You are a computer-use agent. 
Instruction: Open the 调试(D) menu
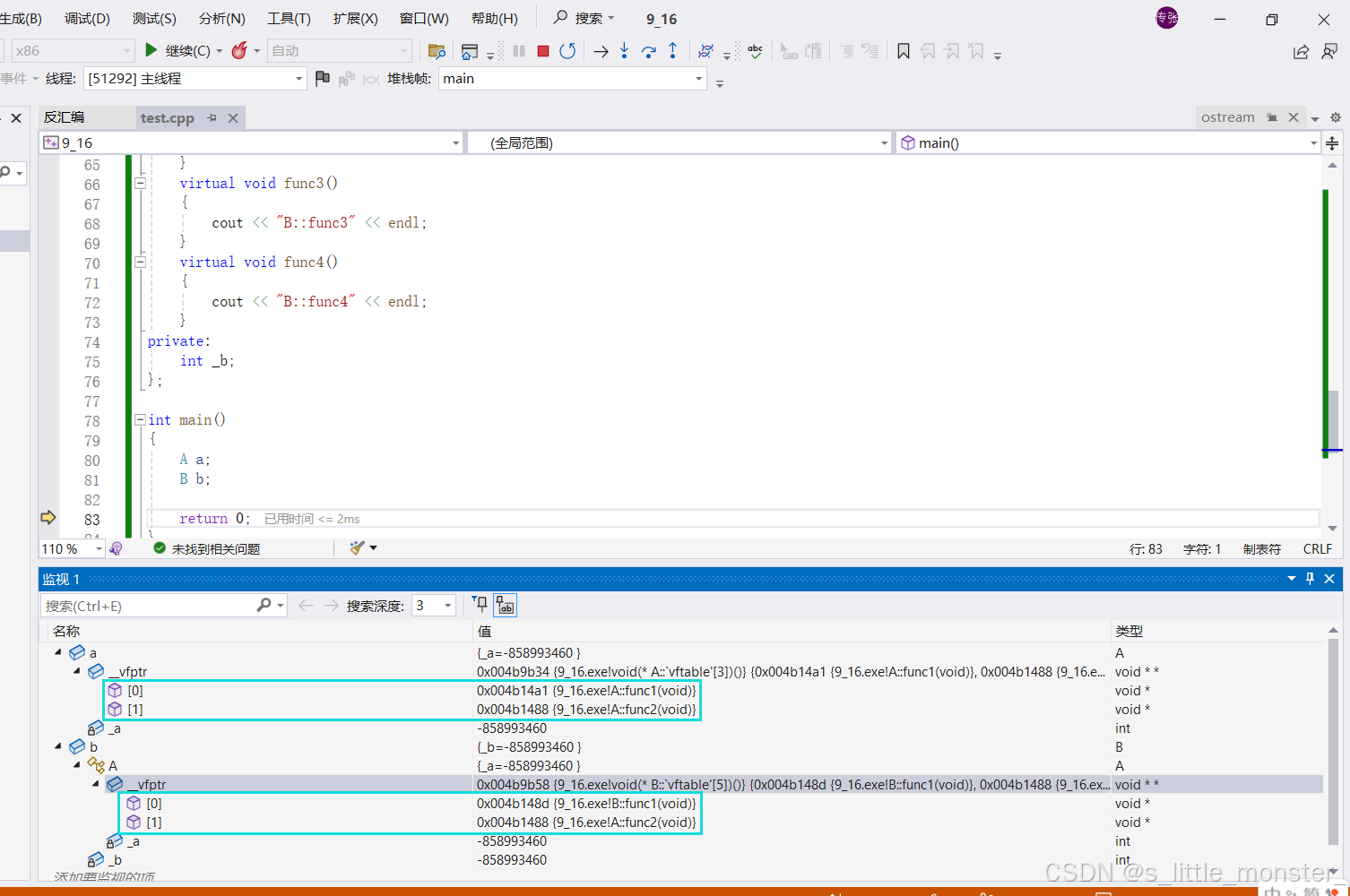[87, 18]
